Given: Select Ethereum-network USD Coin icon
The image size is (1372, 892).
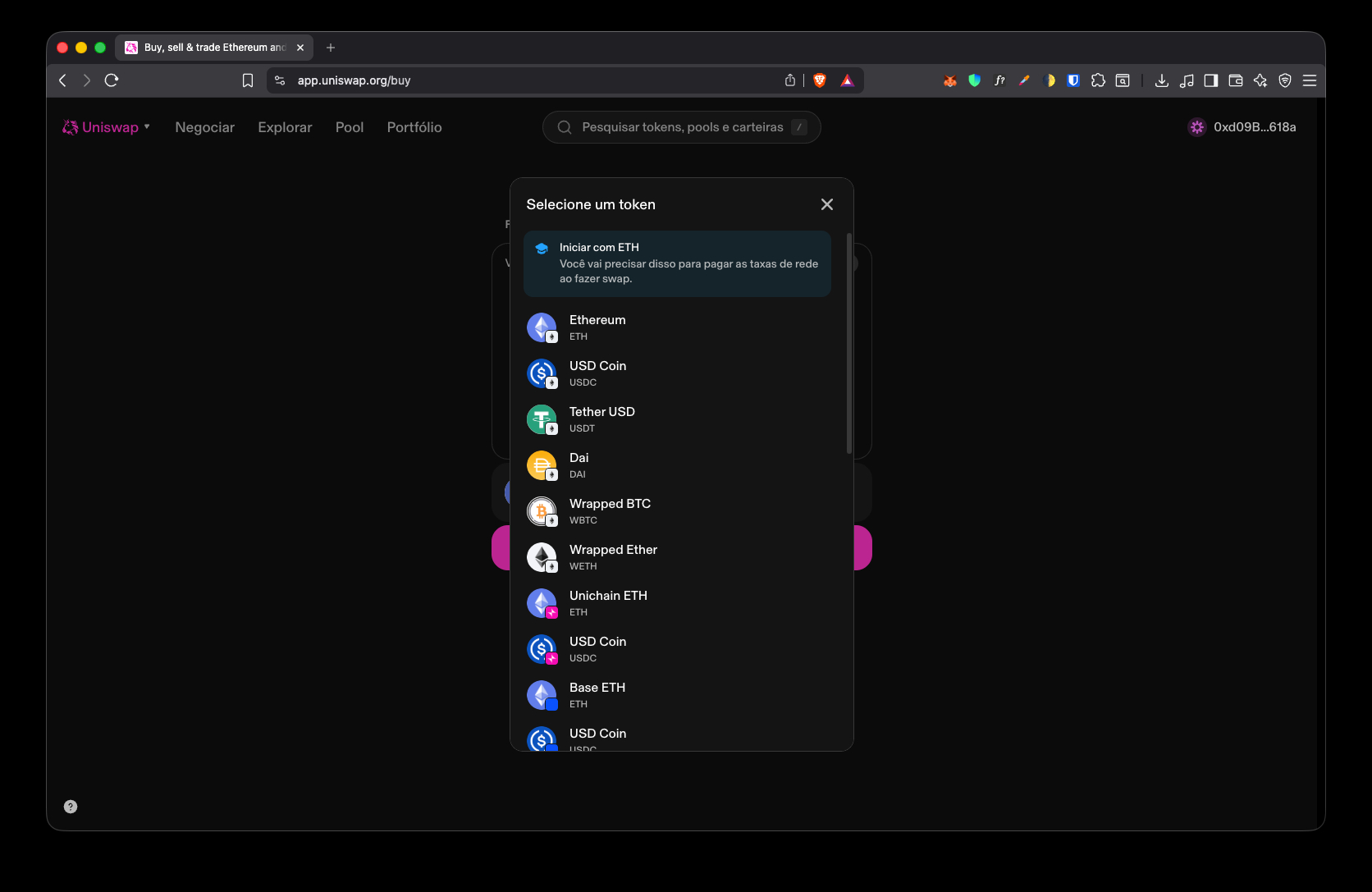Looking at the screenshot, I should tap(542, 373).
